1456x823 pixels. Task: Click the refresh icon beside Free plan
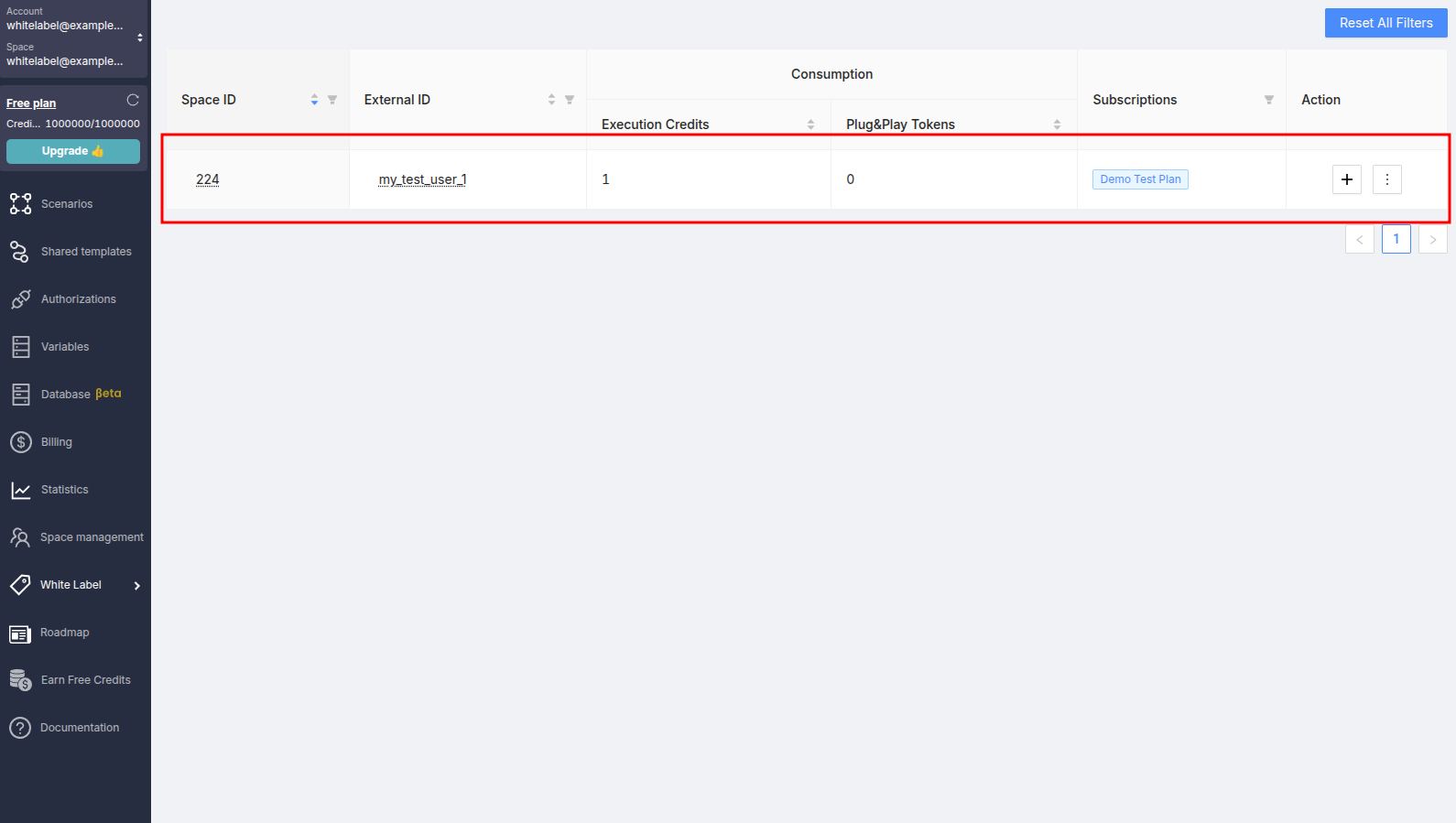click(x=133, y=100)
